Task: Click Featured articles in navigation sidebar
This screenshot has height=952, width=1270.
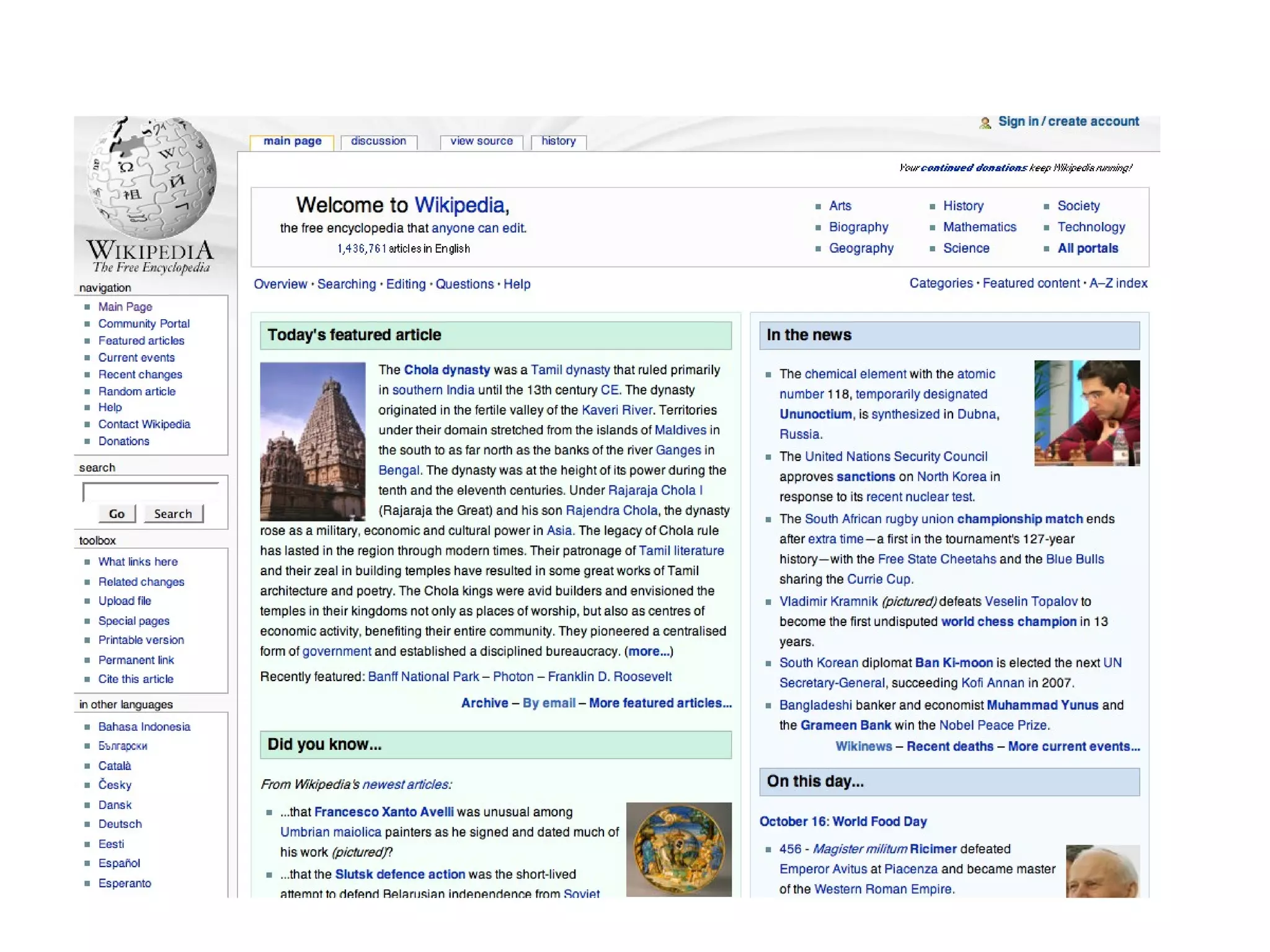Action: [x=141, y=340]
